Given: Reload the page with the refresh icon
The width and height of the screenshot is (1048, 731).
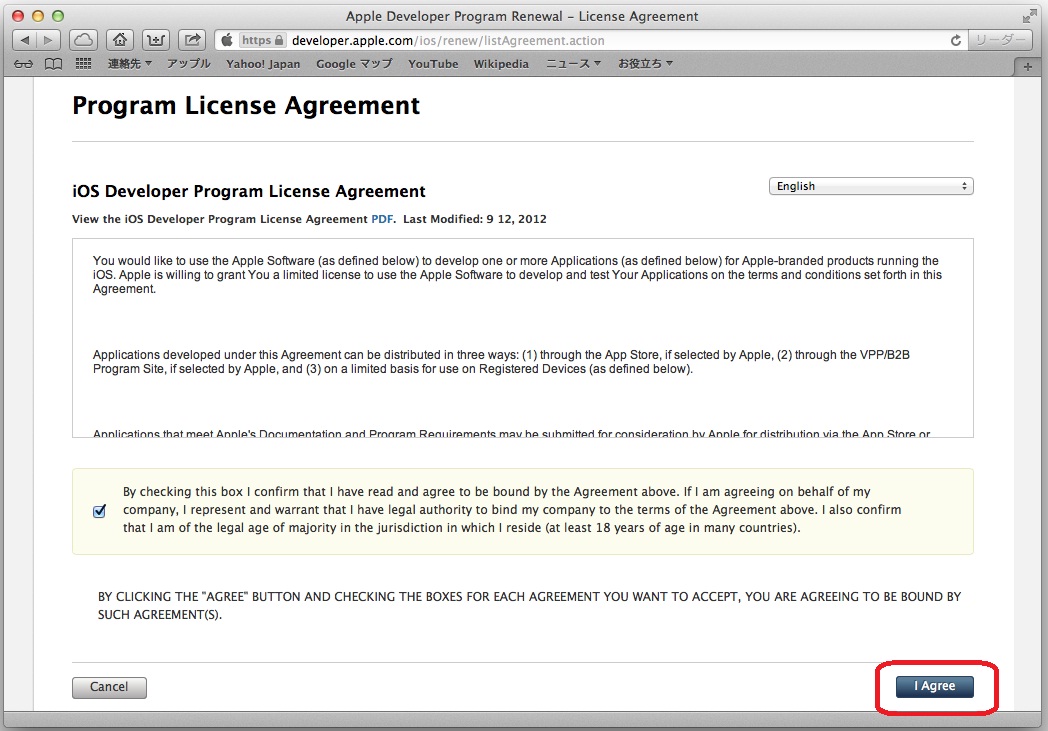Looking at the screenshot, I should pos(956,41).
